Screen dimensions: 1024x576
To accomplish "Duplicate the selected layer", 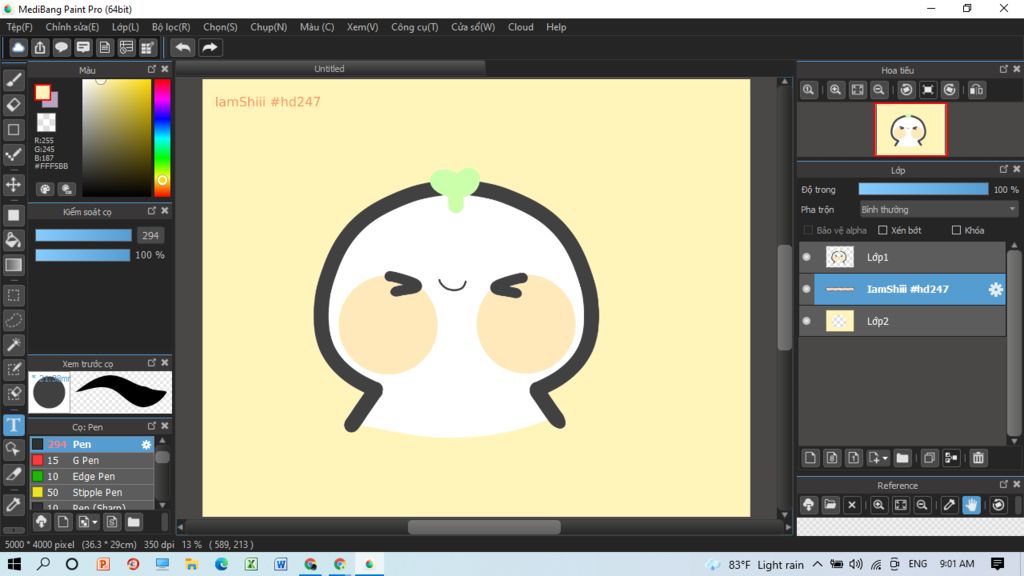I will click(929, 458).
